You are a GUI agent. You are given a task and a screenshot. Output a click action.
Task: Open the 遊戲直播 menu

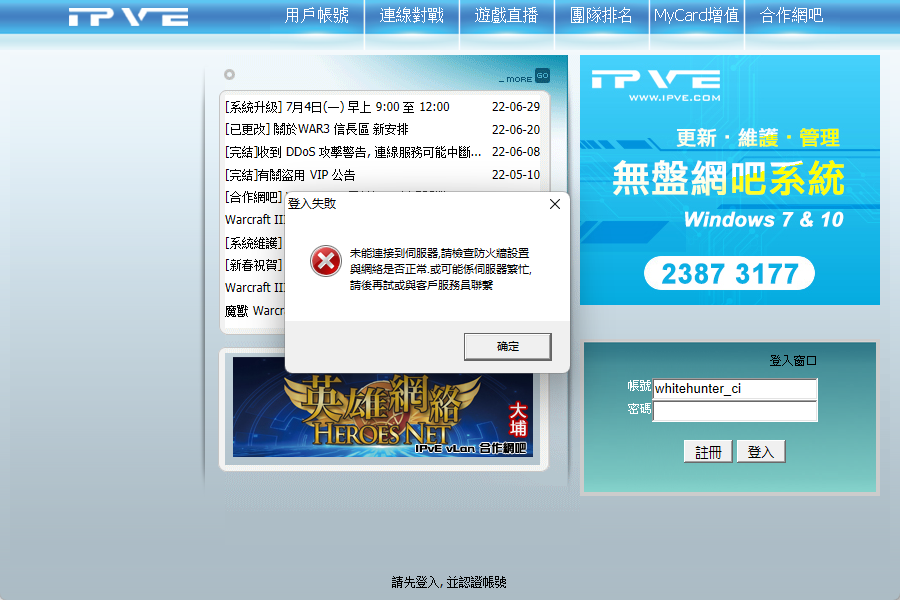pos(506,16)
